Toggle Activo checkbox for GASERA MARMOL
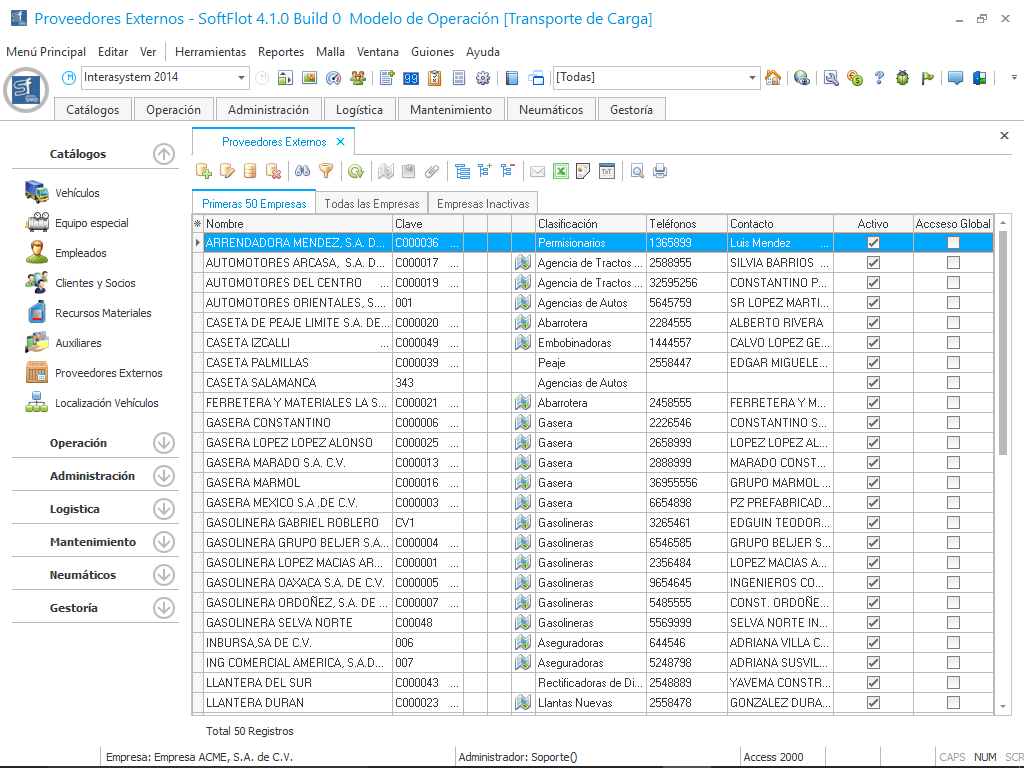 click(873, 483)
